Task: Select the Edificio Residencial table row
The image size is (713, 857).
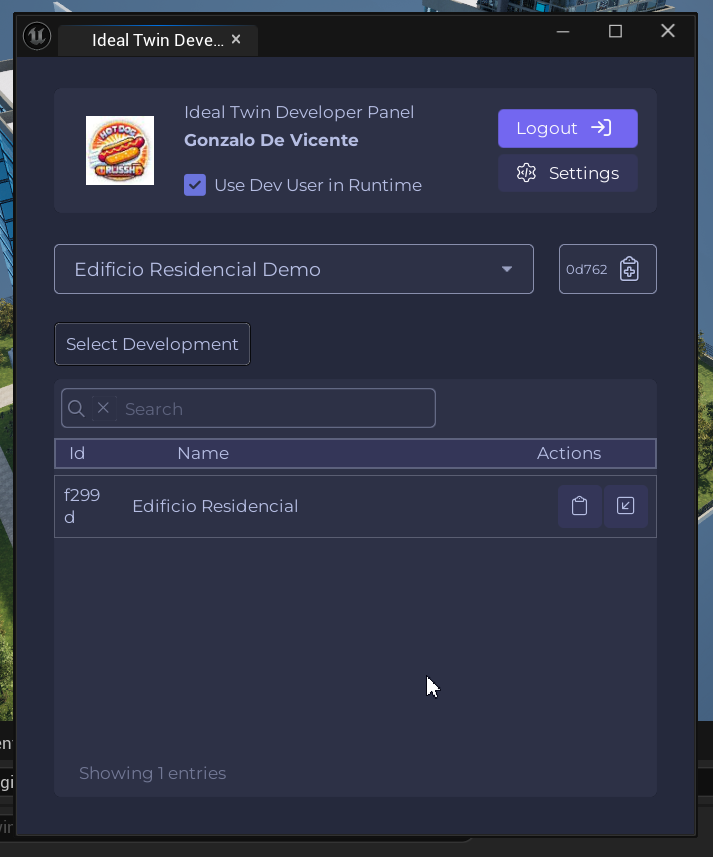Action: pos(300,506)
